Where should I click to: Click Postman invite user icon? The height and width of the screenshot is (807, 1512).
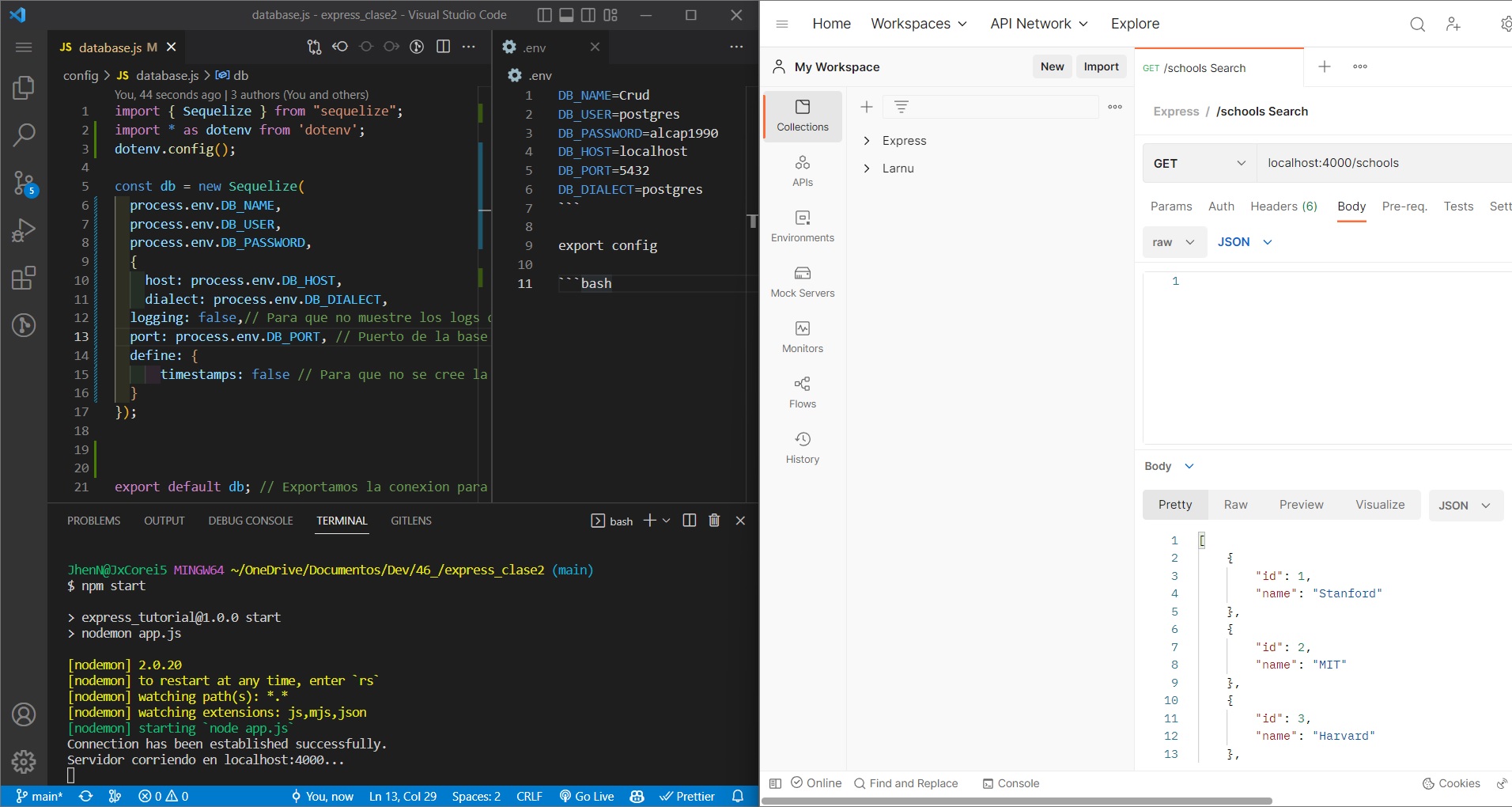[1453, 25]
